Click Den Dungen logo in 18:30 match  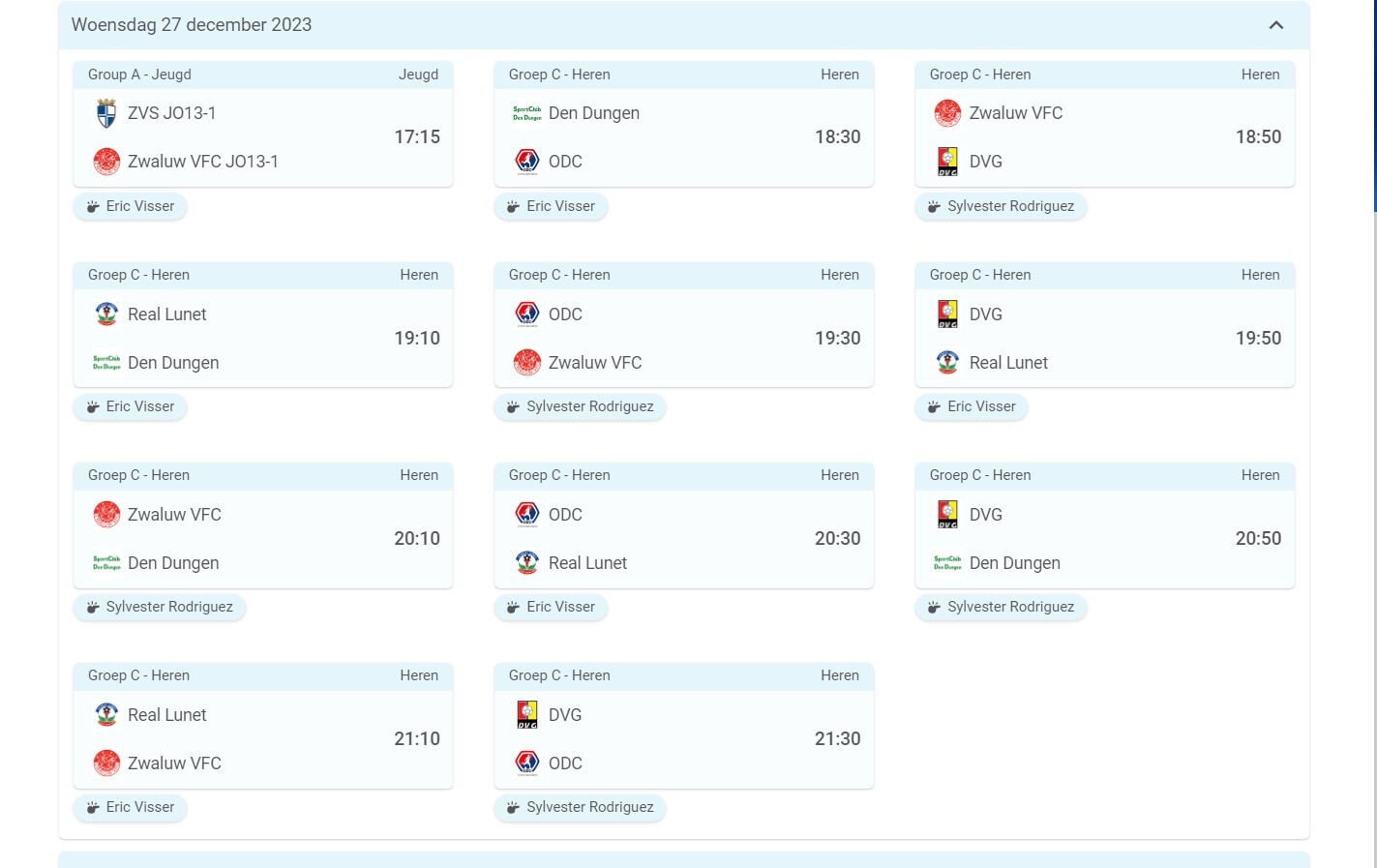pos(527,113)
